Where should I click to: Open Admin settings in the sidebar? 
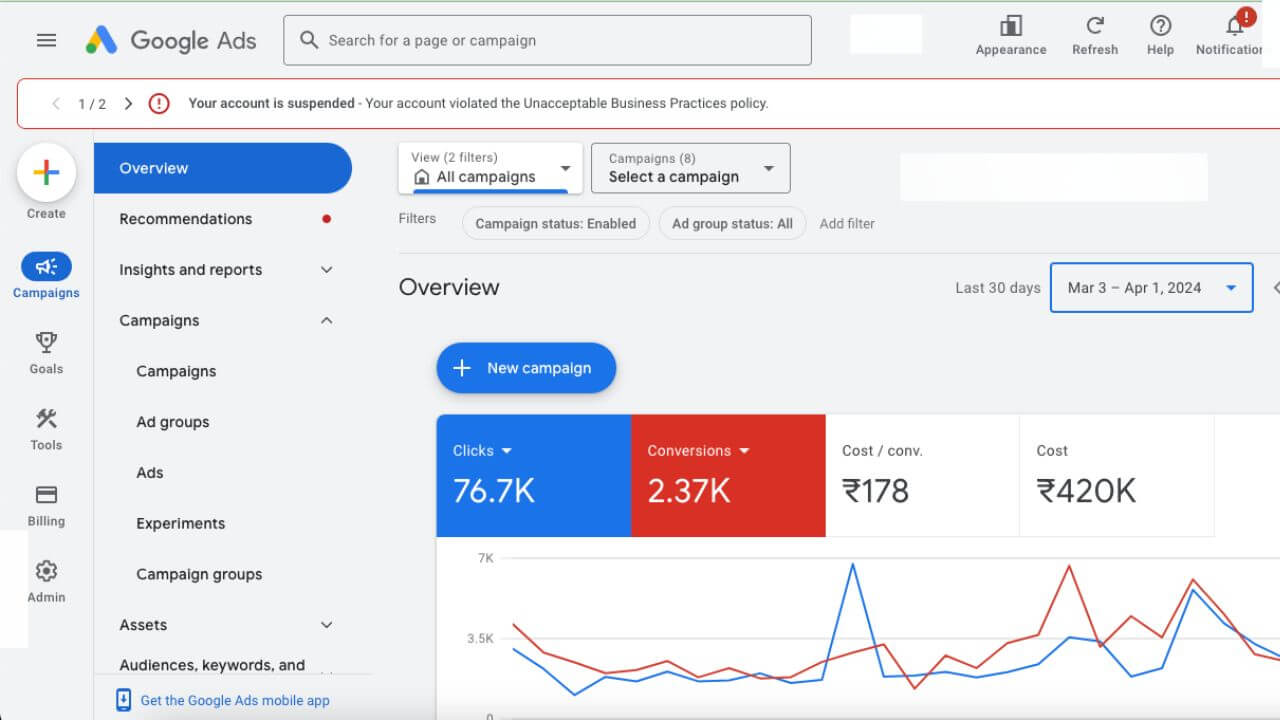46,581
